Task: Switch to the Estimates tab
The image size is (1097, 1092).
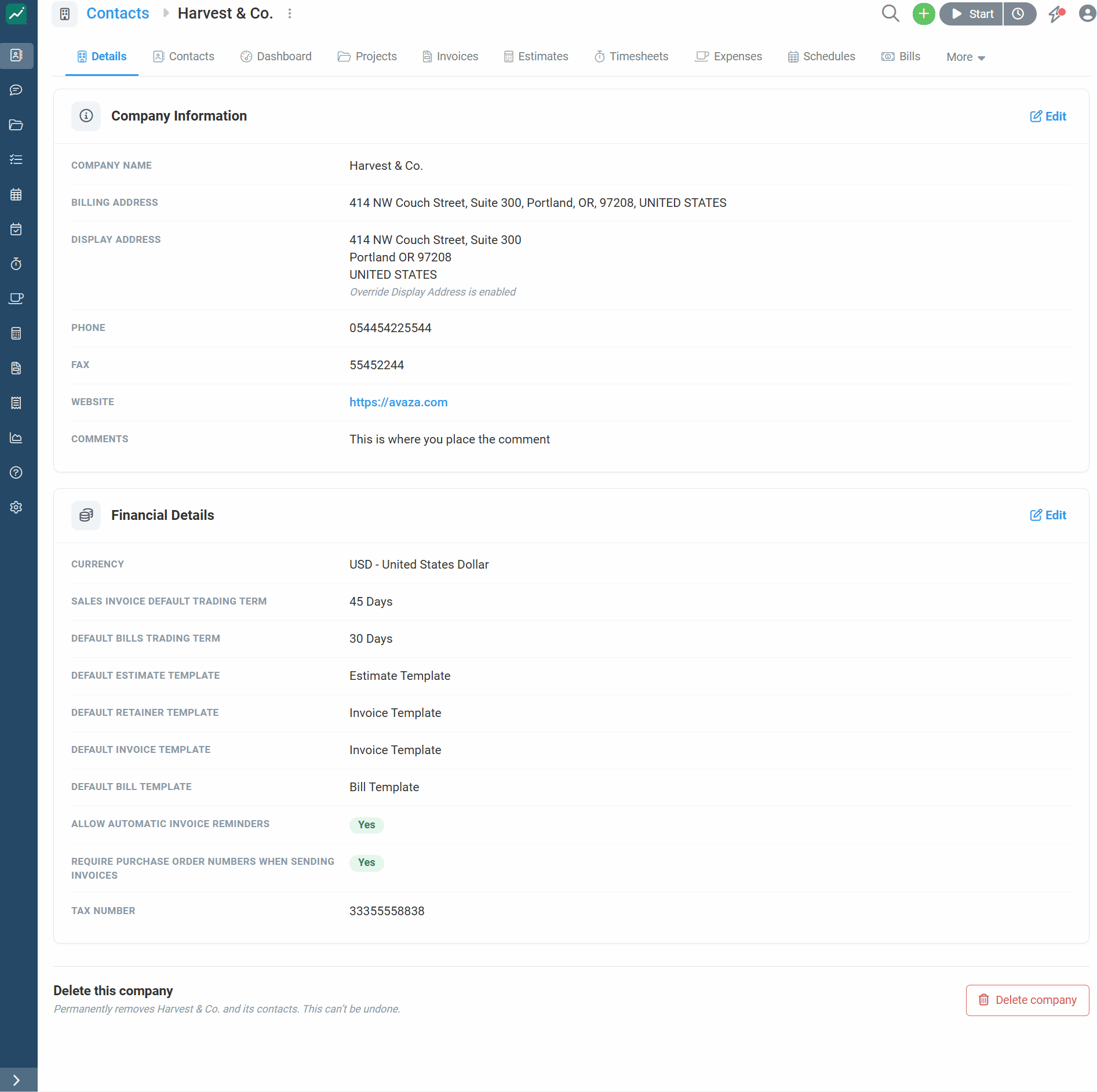Action: coord(536,57)
